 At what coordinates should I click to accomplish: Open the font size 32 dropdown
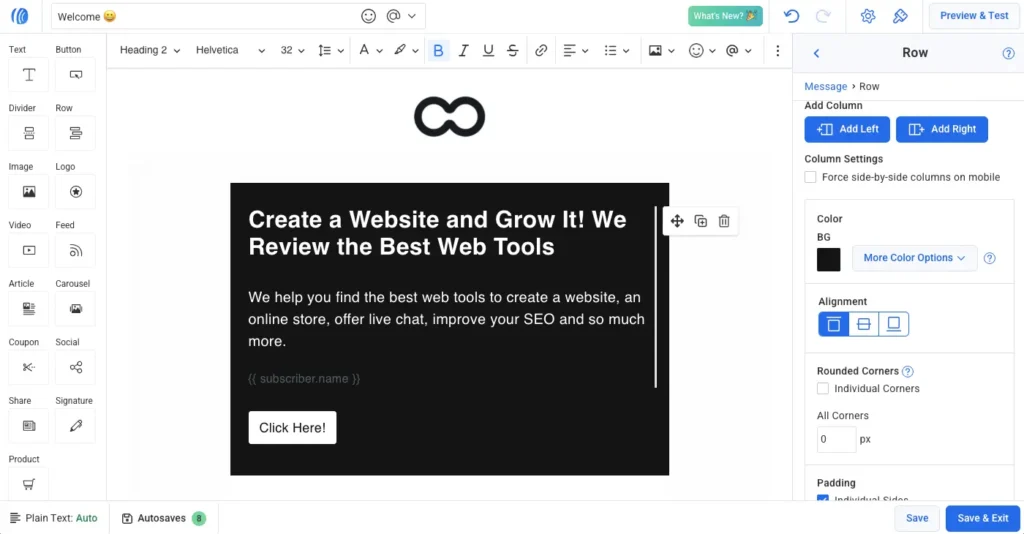pyautogui.click(x=292, y=50)
